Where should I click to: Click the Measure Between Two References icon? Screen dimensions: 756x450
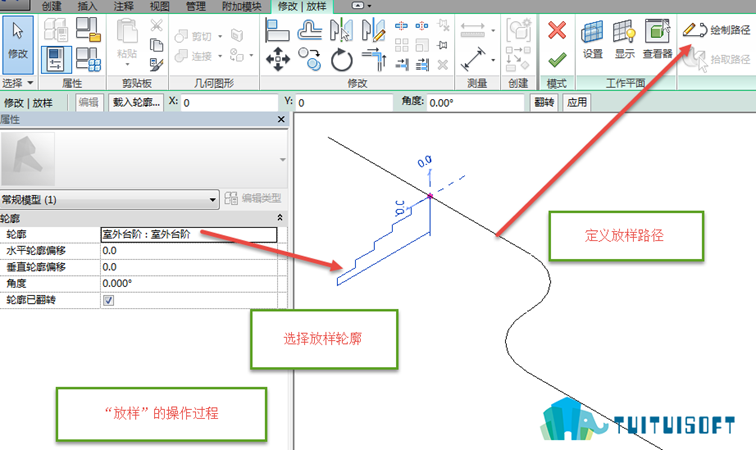(473, 30)
